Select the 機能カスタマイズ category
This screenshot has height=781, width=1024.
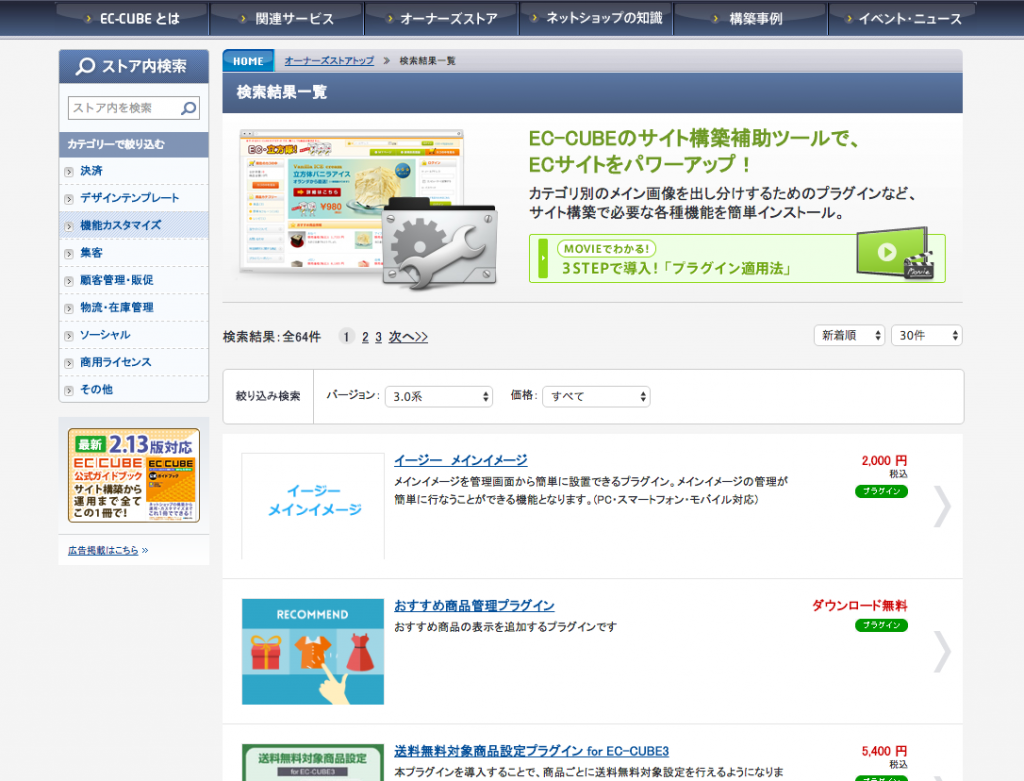[x=120, y=226]
